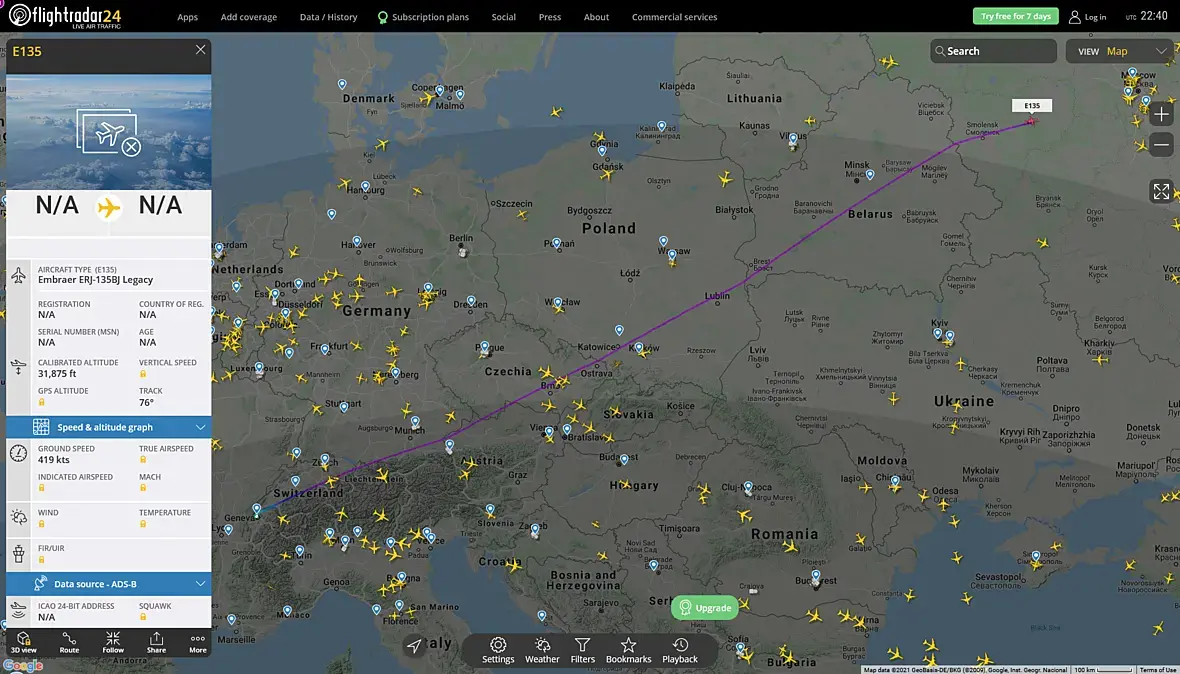Open the 3D view of the flight
The image size is (1180, 674).
click(x=23, y=643)
